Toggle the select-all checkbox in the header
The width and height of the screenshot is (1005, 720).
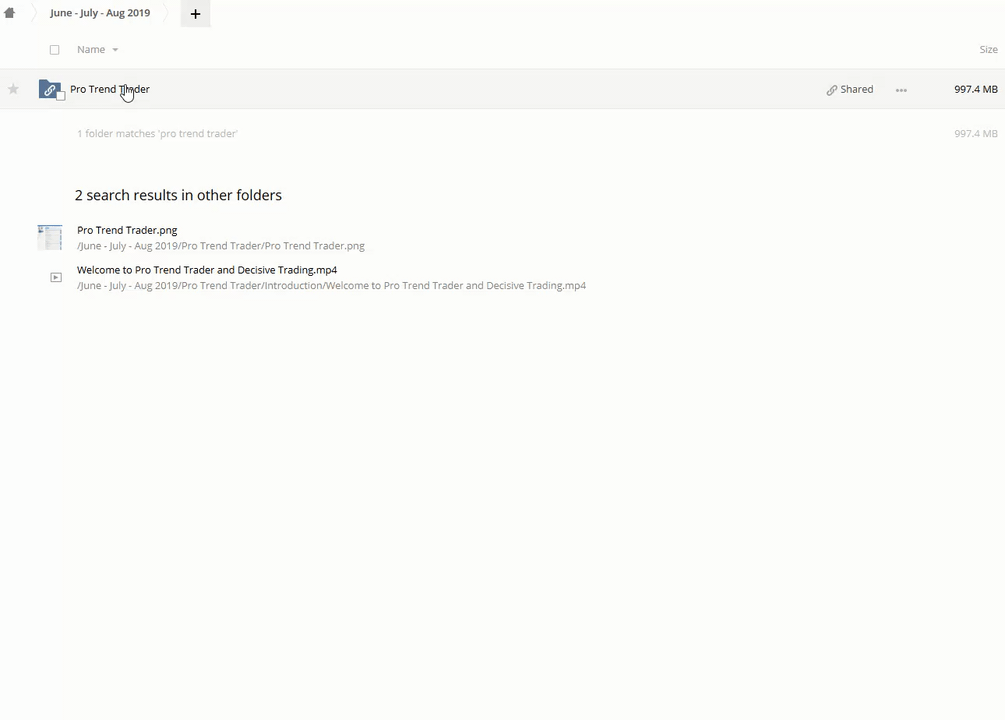[55, 49]
